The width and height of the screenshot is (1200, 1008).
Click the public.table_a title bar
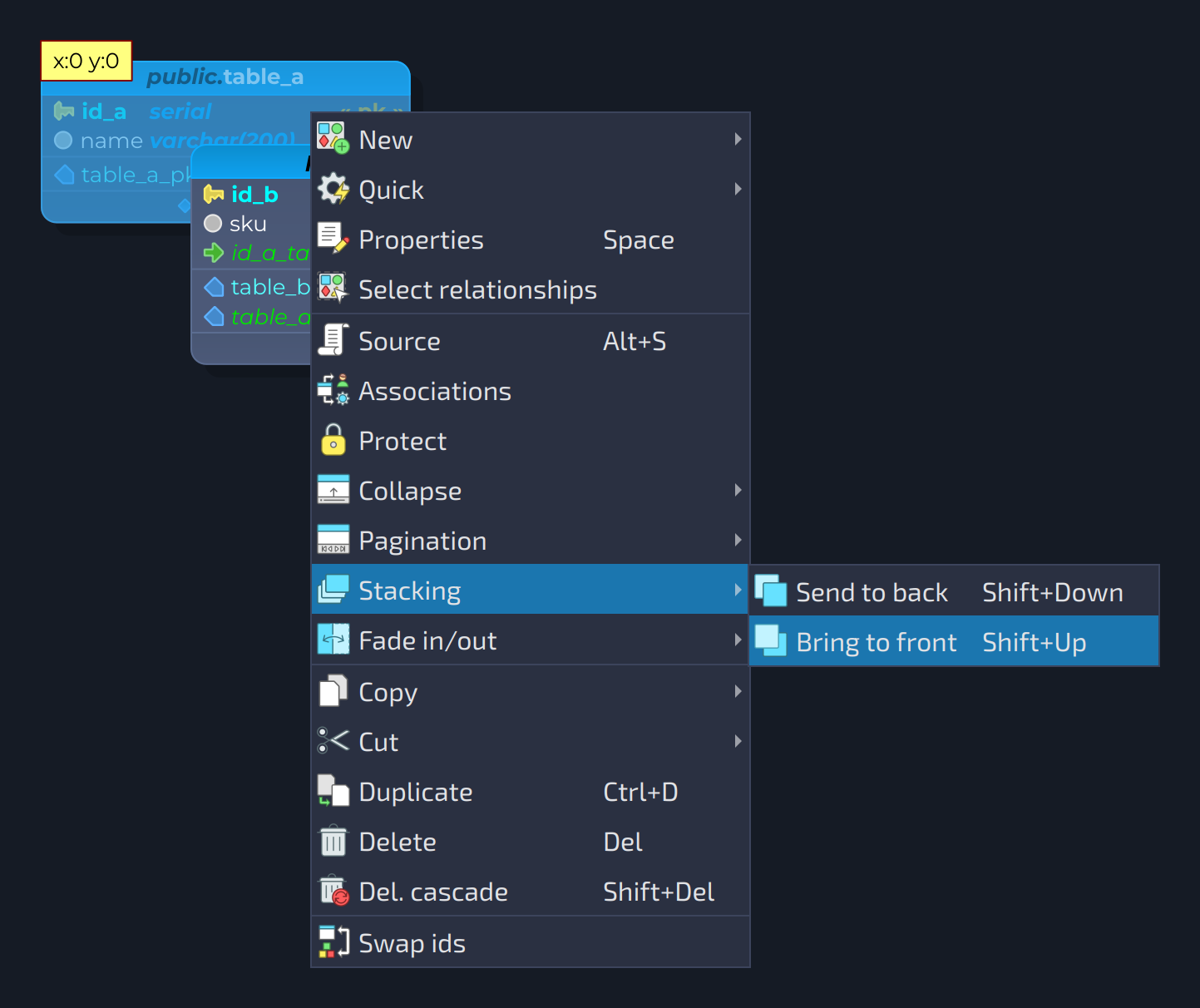(225, 77)
